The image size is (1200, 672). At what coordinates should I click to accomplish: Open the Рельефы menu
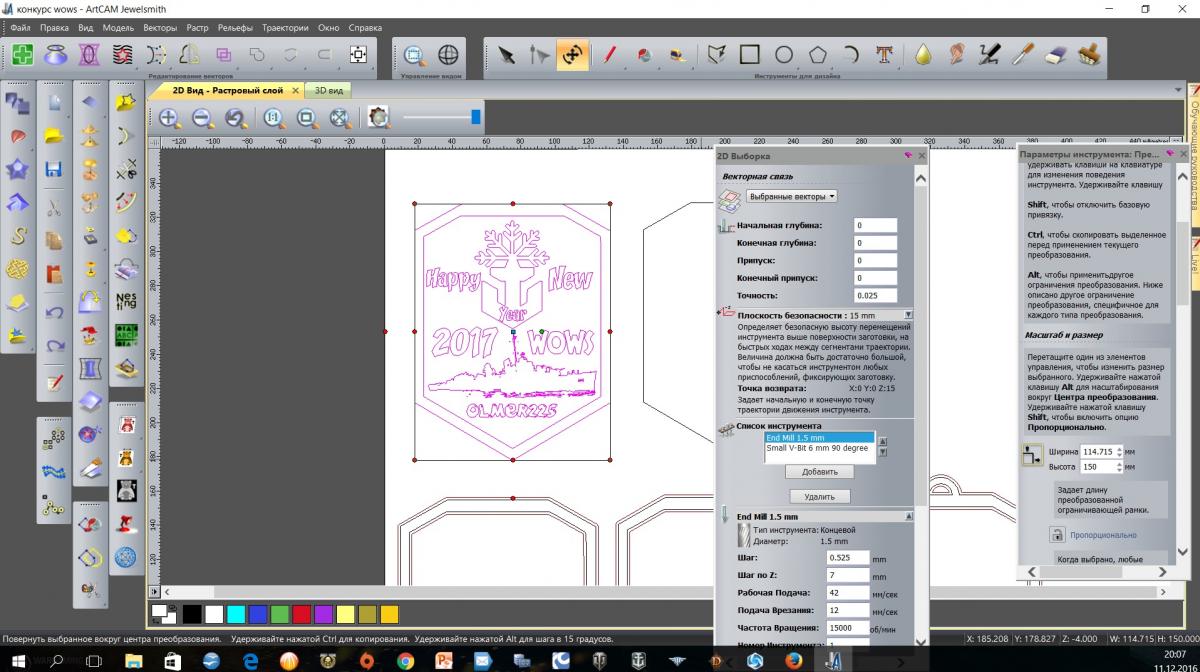coord(235,28)
